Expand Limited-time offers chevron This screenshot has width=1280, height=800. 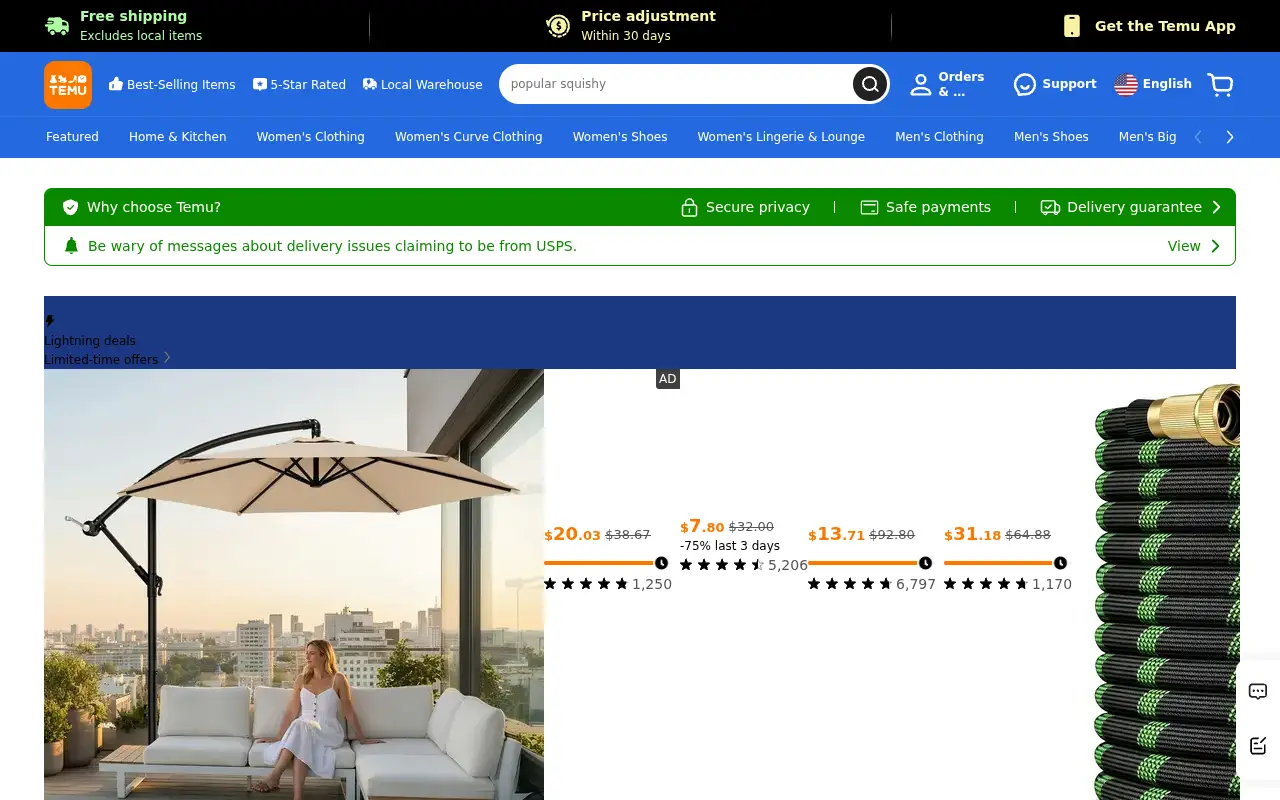pos(167,358)
